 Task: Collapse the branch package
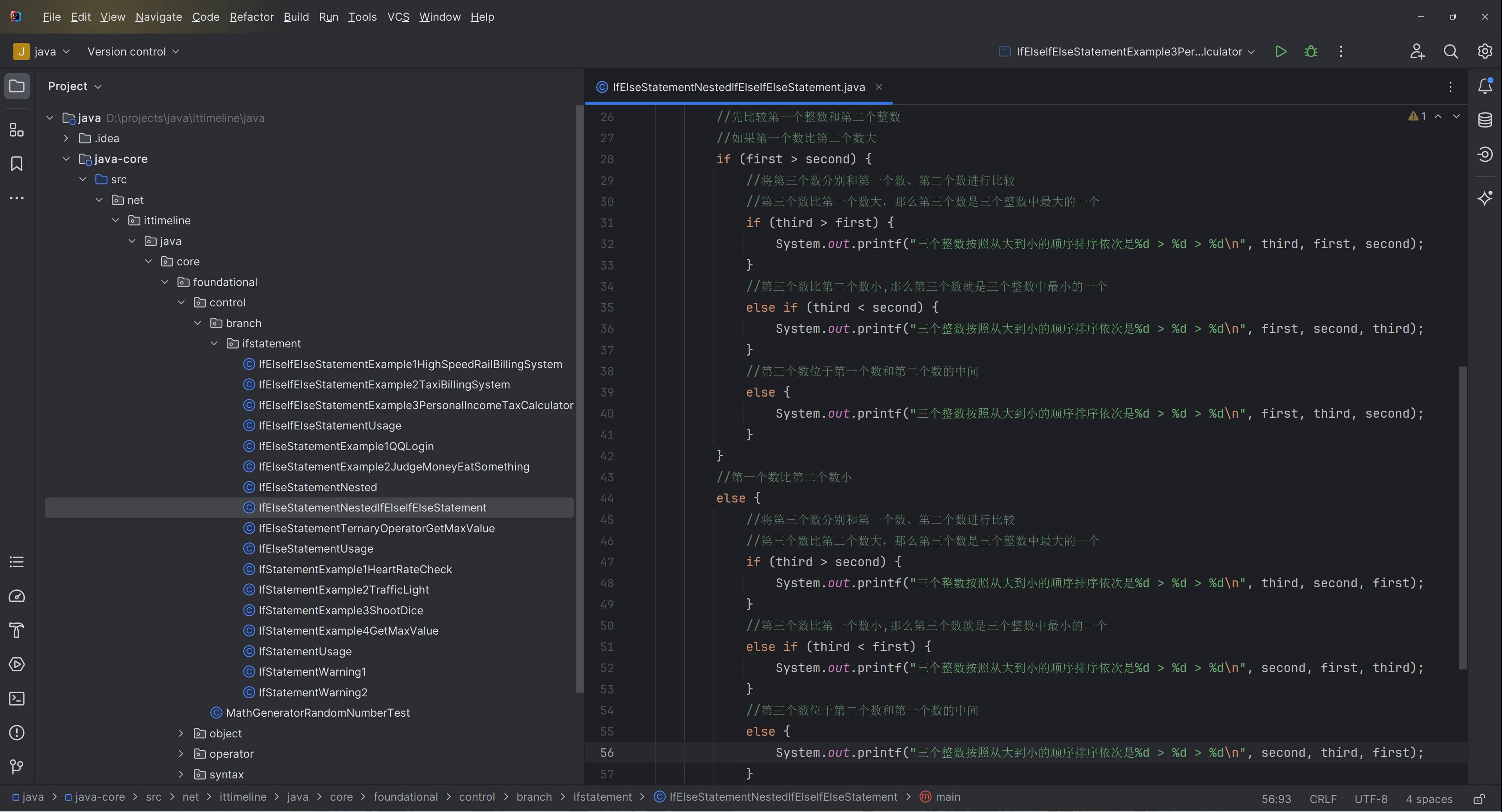198,323
